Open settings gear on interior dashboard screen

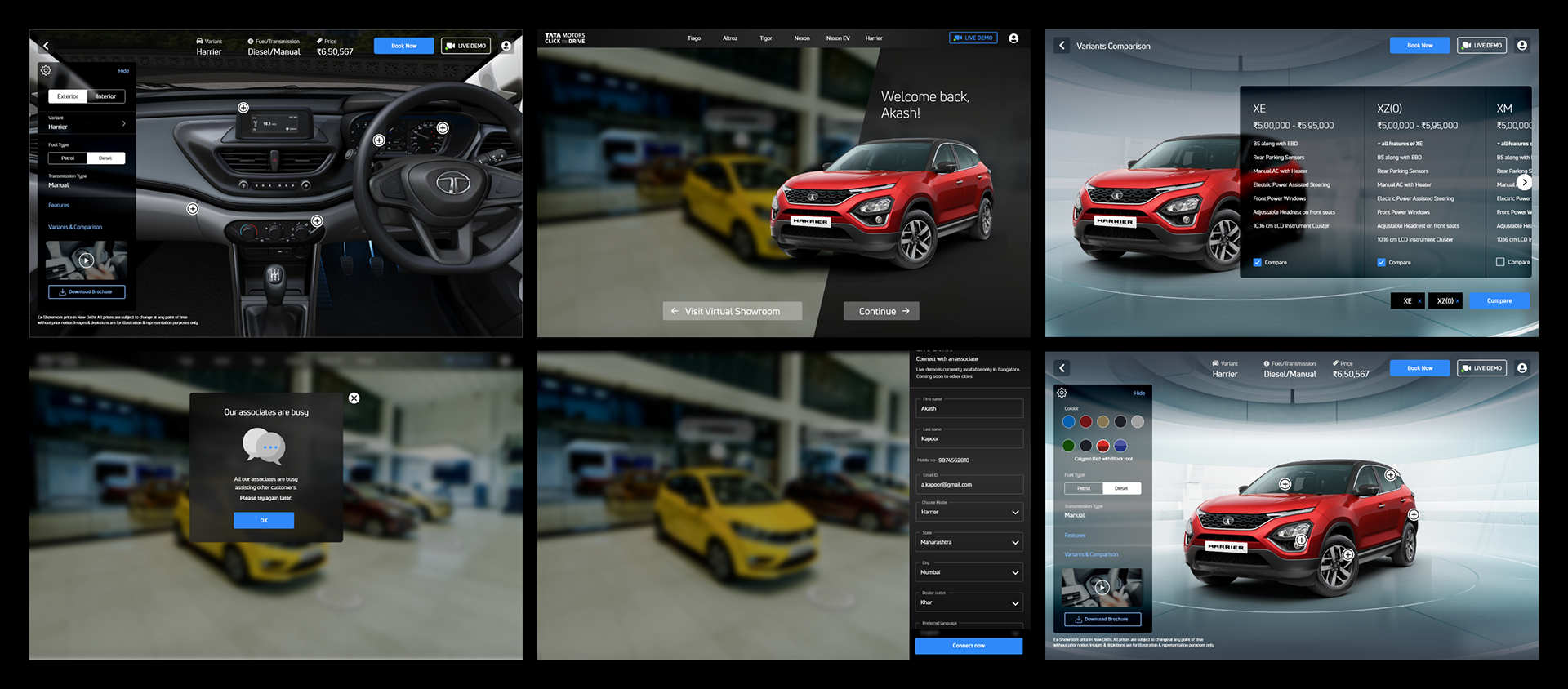click(x=46, y=71)
